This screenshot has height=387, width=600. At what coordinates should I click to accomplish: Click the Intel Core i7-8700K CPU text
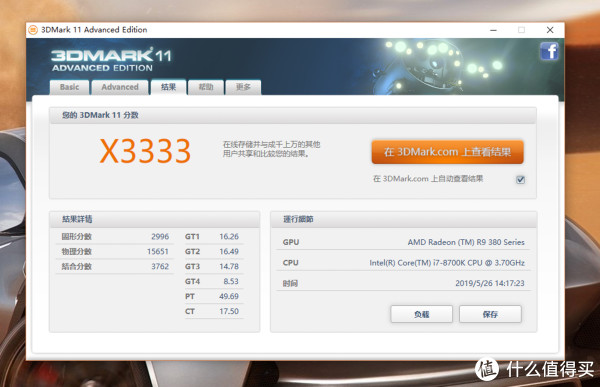[447, 263]
